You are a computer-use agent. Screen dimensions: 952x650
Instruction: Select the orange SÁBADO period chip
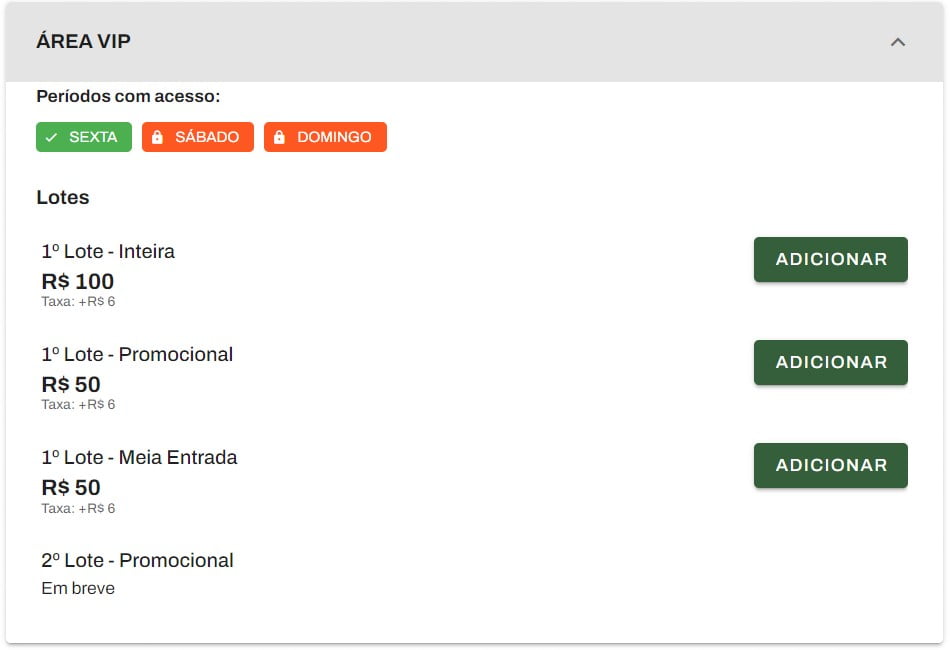198,137
